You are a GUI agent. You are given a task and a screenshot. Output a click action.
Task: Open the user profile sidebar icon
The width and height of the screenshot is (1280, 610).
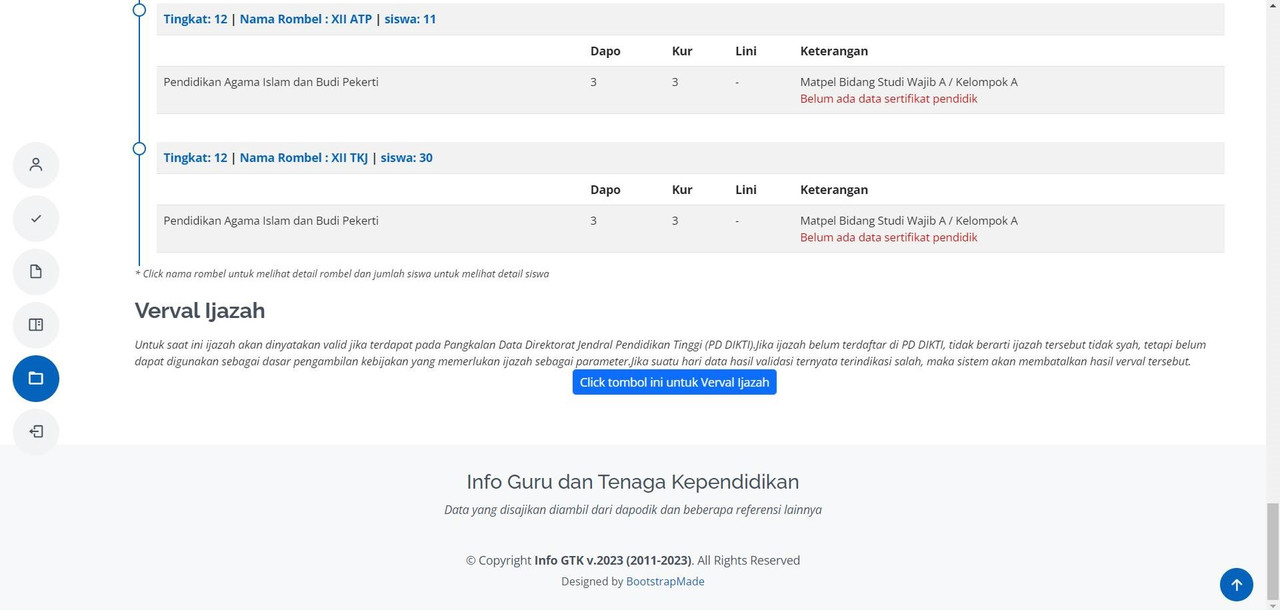click(x=36, y=165)
